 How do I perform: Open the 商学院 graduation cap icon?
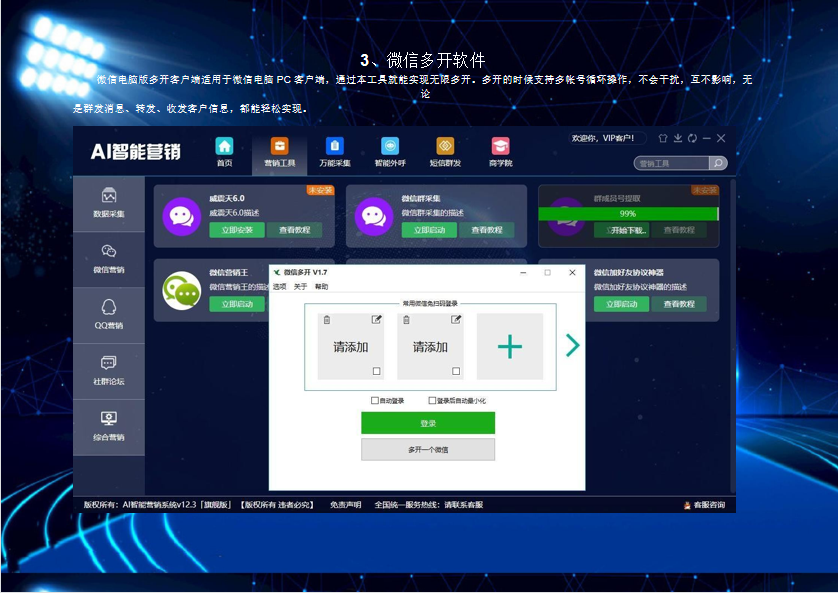coord(501,146)
